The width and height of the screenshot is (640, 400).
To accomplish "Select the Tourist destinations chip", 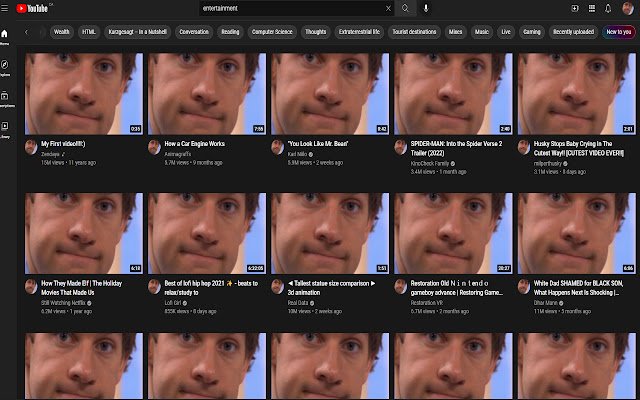I will 414,32.
